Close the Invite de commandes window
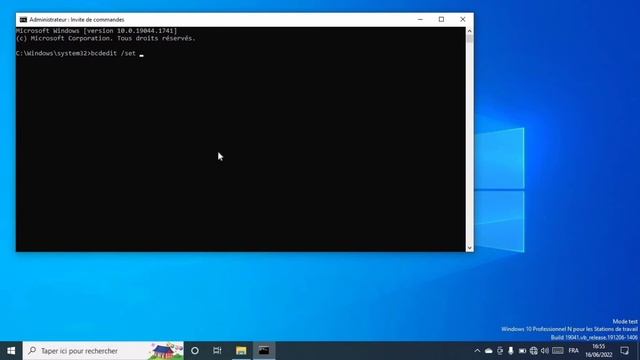The height and width of the screenshot is (360, 640). tap(462, 19)
